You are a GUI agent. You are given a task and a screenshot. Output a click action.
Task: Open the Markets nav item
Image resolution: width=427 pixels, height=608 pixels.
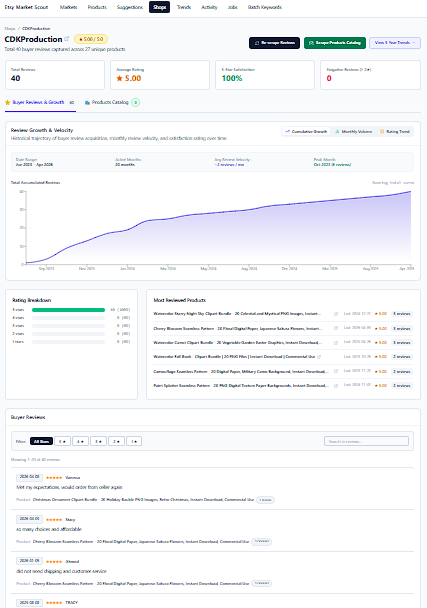pyautogui.click(x=68, y=7)
